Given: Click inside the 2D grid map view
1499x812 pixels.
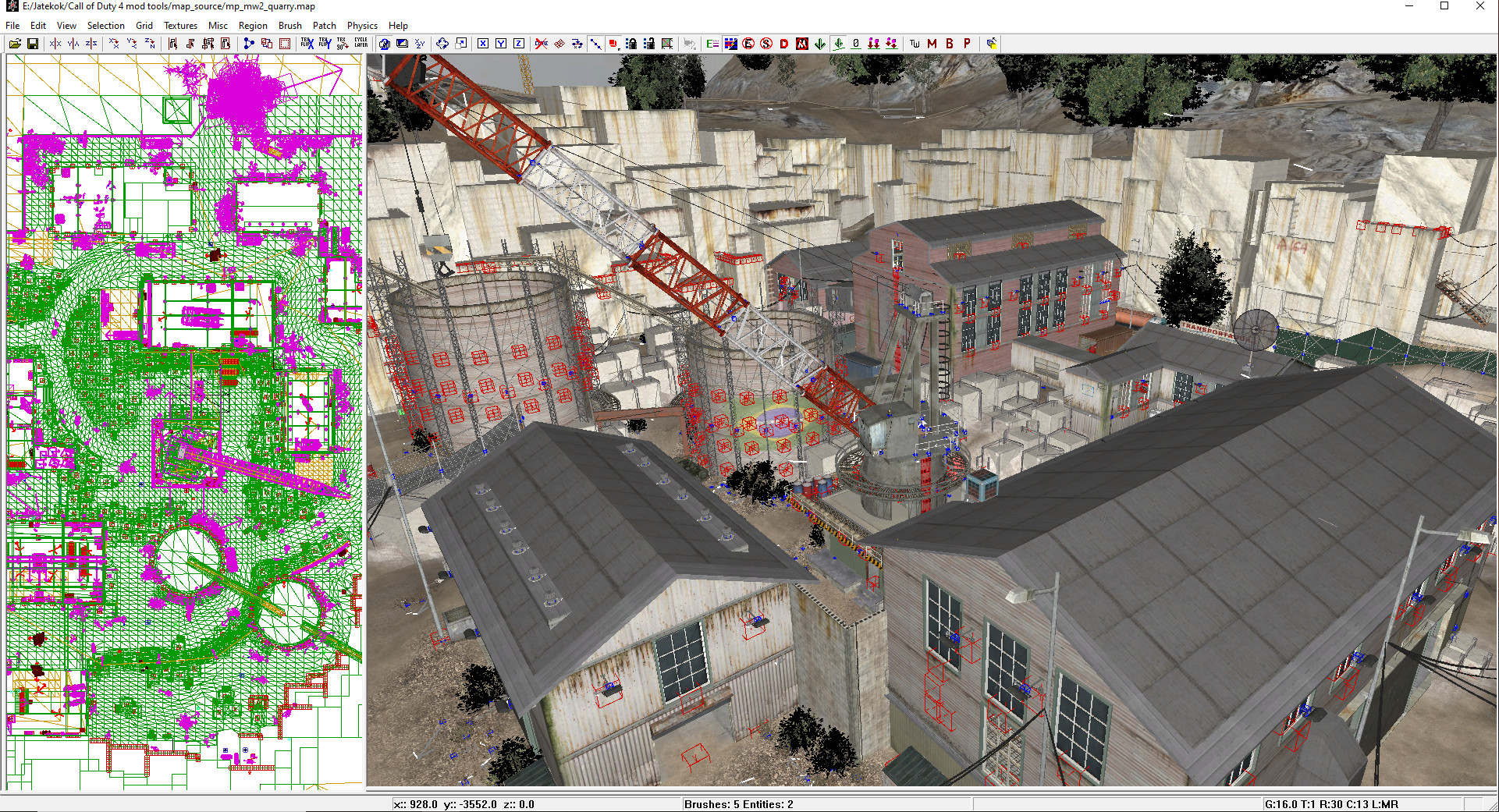Looking at the screenshot, I should pyautogui.click(x=184, y=421).
